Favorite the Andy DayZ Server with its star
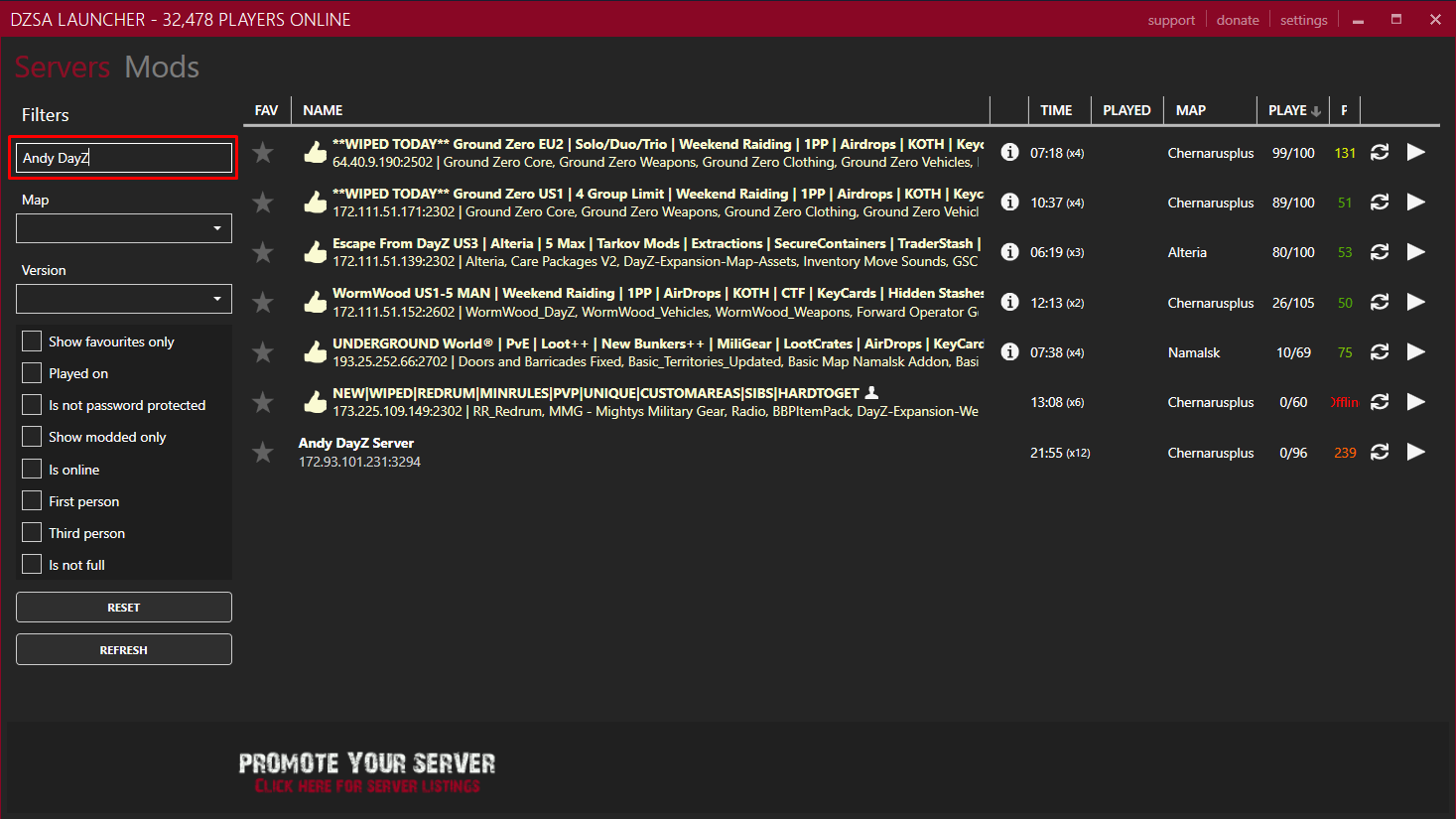 pos(262,452)
